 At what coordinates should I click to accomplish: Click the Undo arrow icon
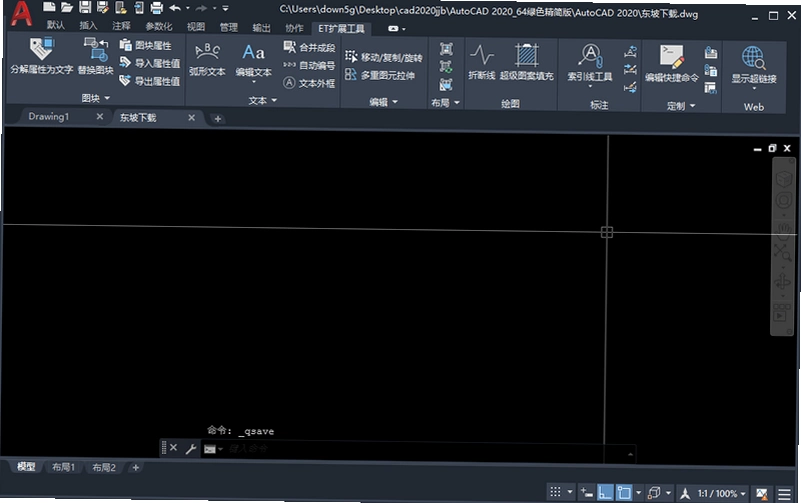175,8
